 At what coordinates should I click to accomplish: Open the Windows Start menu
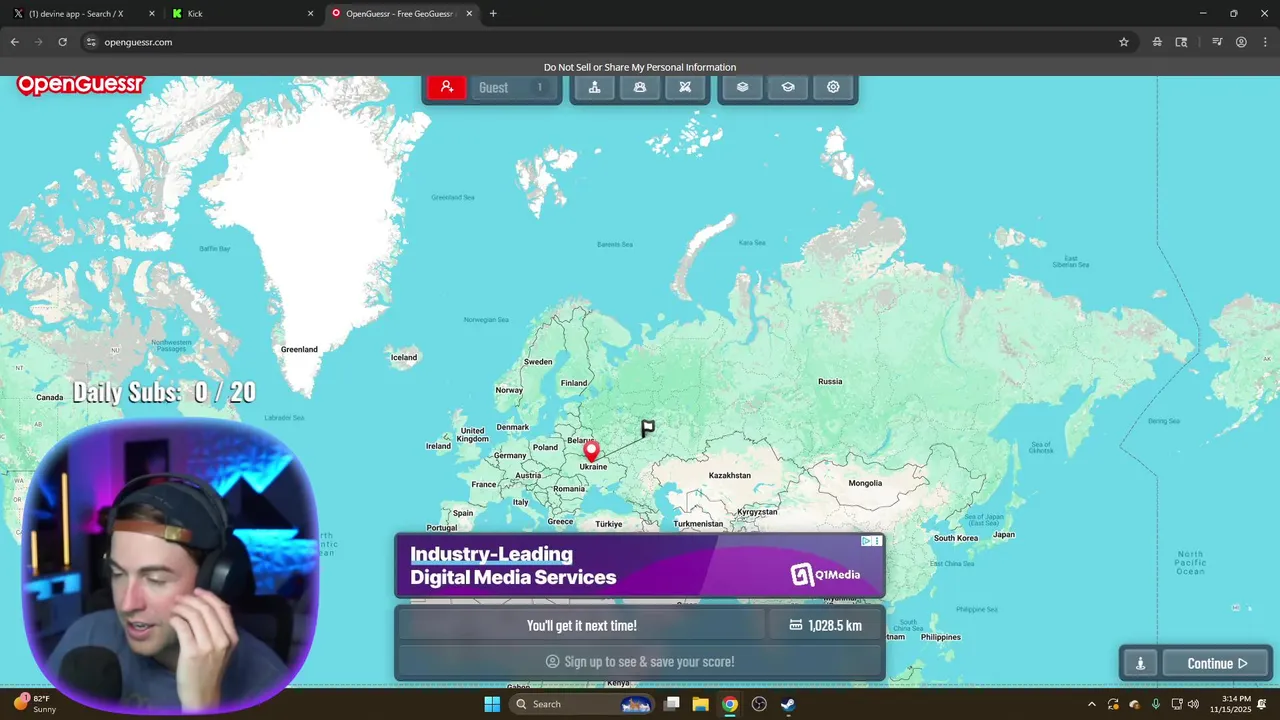pyautogui.click(x=492, y=704)
